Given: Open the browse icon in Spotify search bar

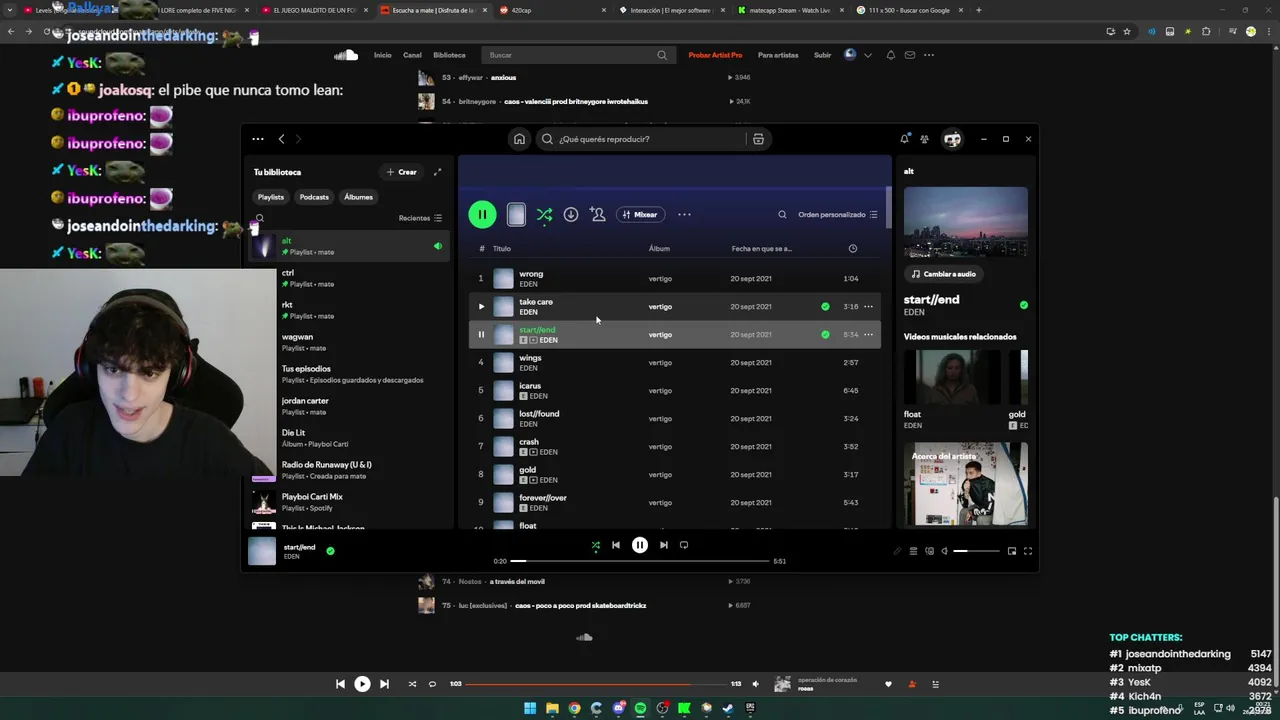Looking at the screenshot, I should pos(758,139).
